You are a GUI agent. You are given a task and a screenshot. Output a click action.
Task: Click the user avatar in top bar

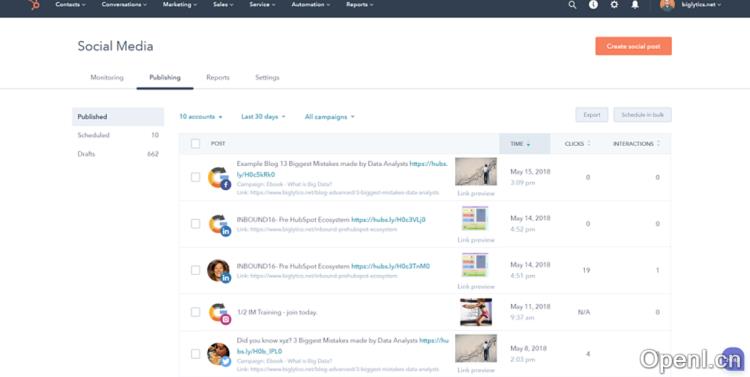pyautogui.click(x=667, y=5)
